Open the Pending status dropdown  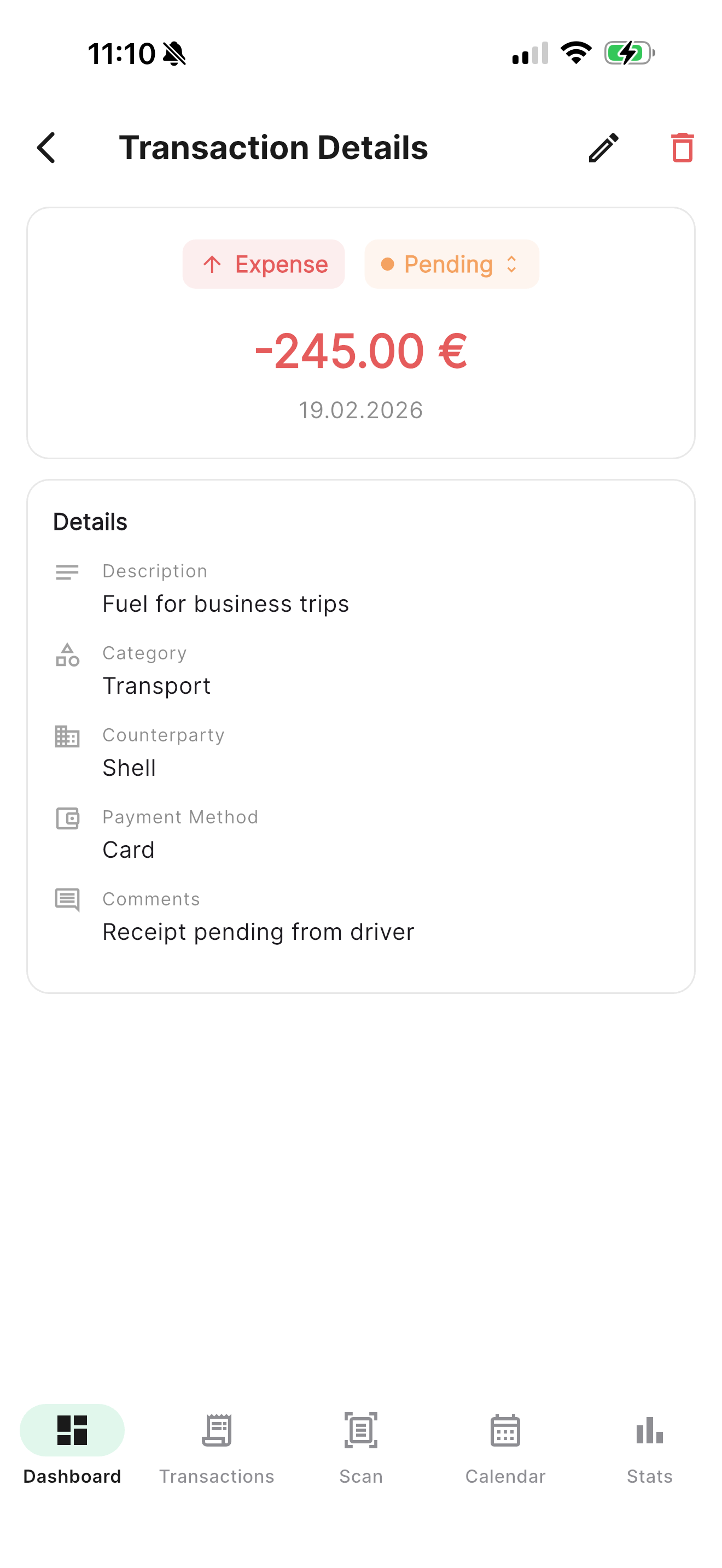tap(452, 264)
